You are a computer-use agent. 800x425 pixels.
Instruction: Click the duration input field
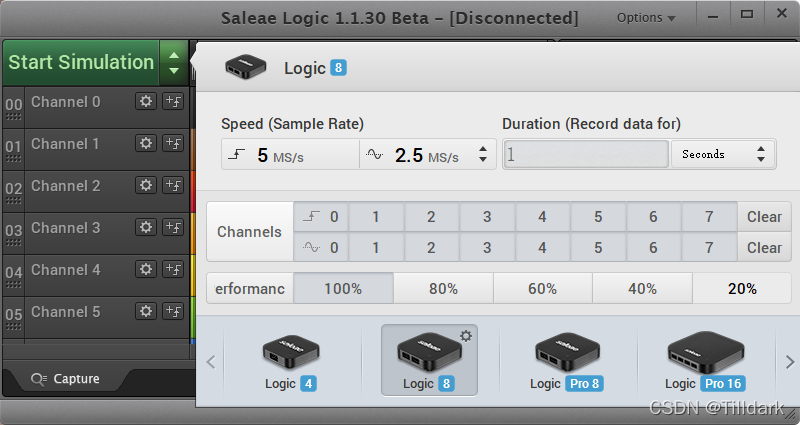(x=586, y=154)
